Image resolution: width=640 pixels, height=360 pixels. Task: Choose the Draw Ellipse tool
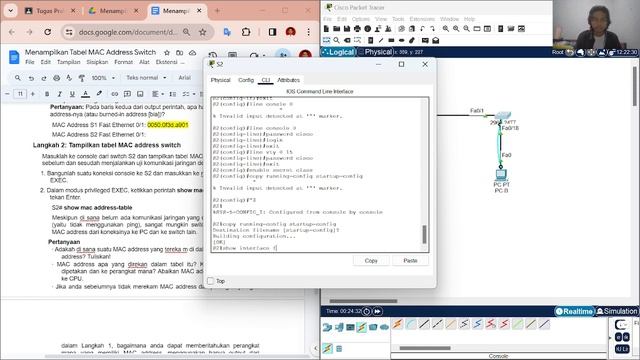point(402,40)
